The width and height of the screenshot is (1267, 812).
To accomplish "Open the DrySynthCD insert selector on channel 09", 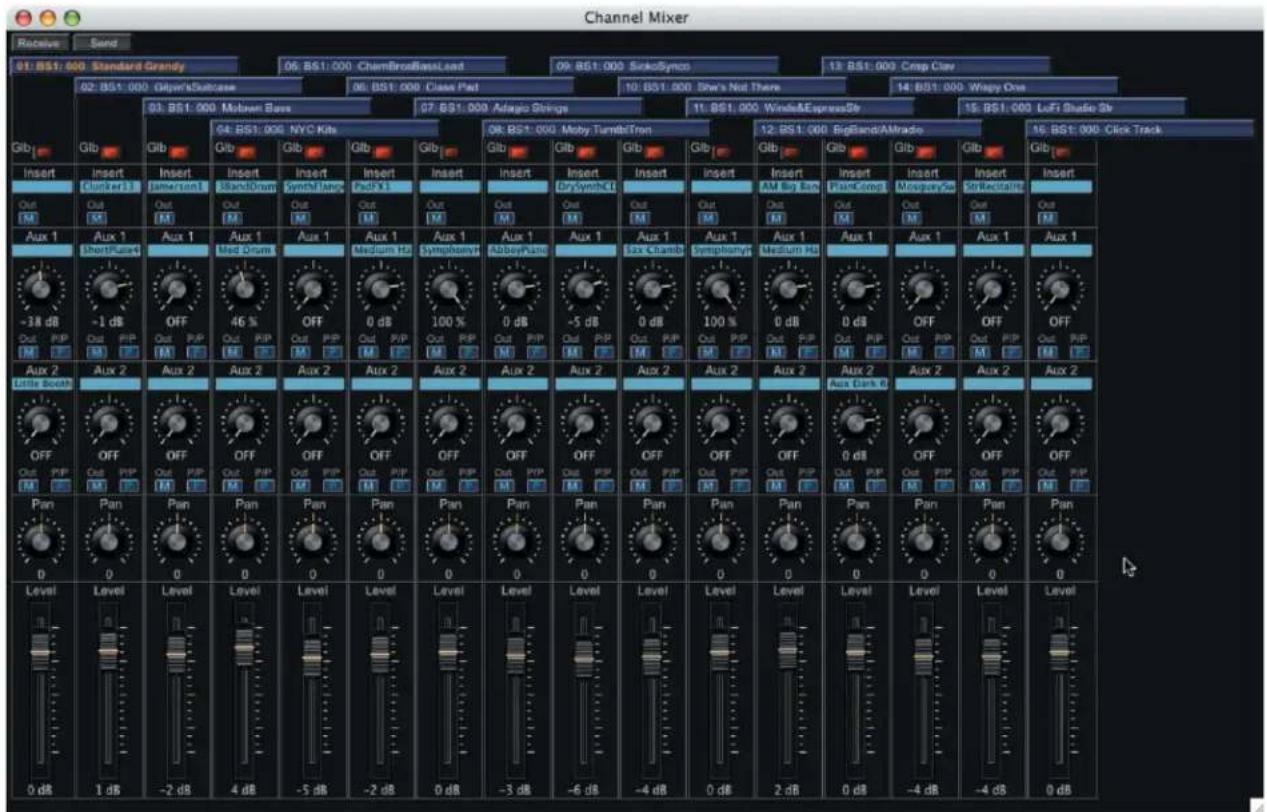I will click(x=586, y=187).
